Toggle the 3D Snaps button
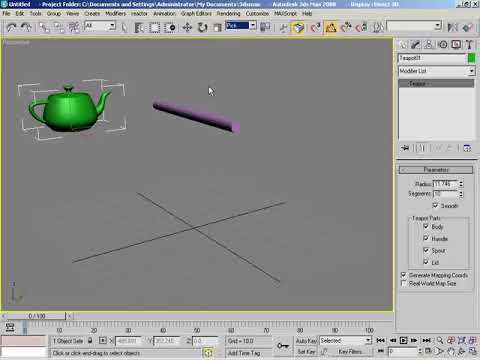Viewport: 480px width, 360px height. pos(315,27)
